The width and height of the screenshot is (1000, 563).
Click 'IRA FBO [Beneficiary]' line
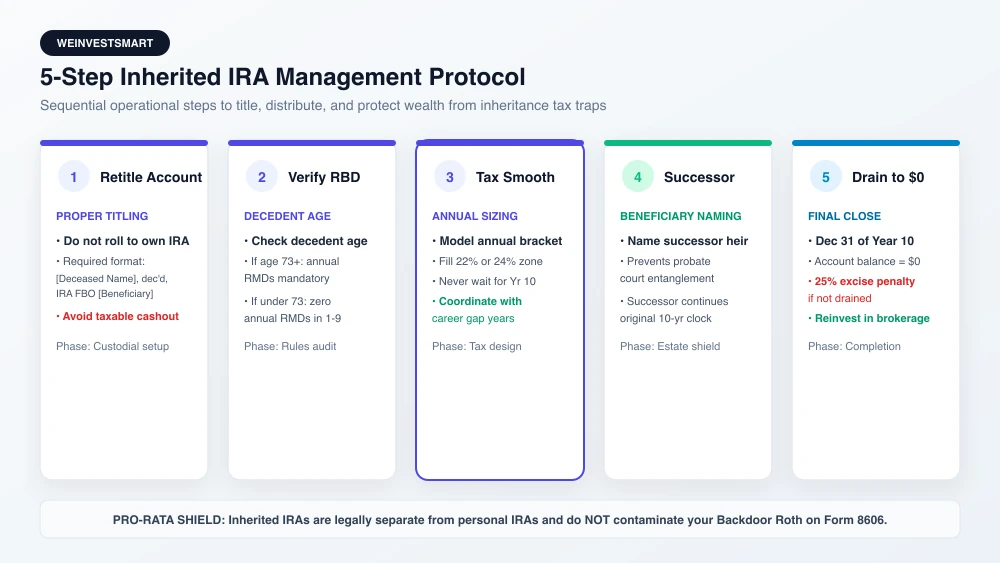coord(105,294)
